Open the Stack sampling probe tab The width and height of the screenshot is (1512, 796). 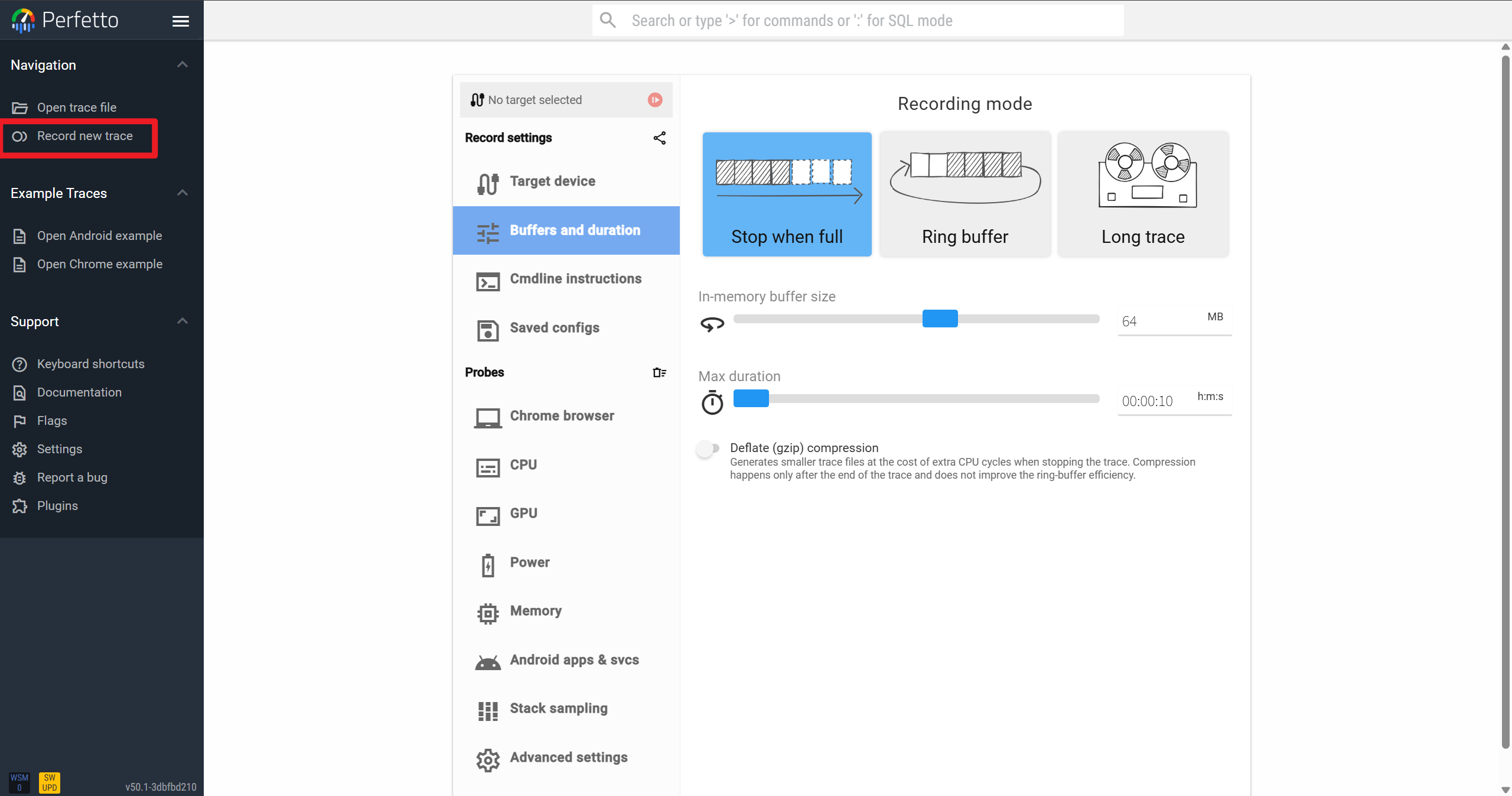pyautogui.click(x=558, y=709)
